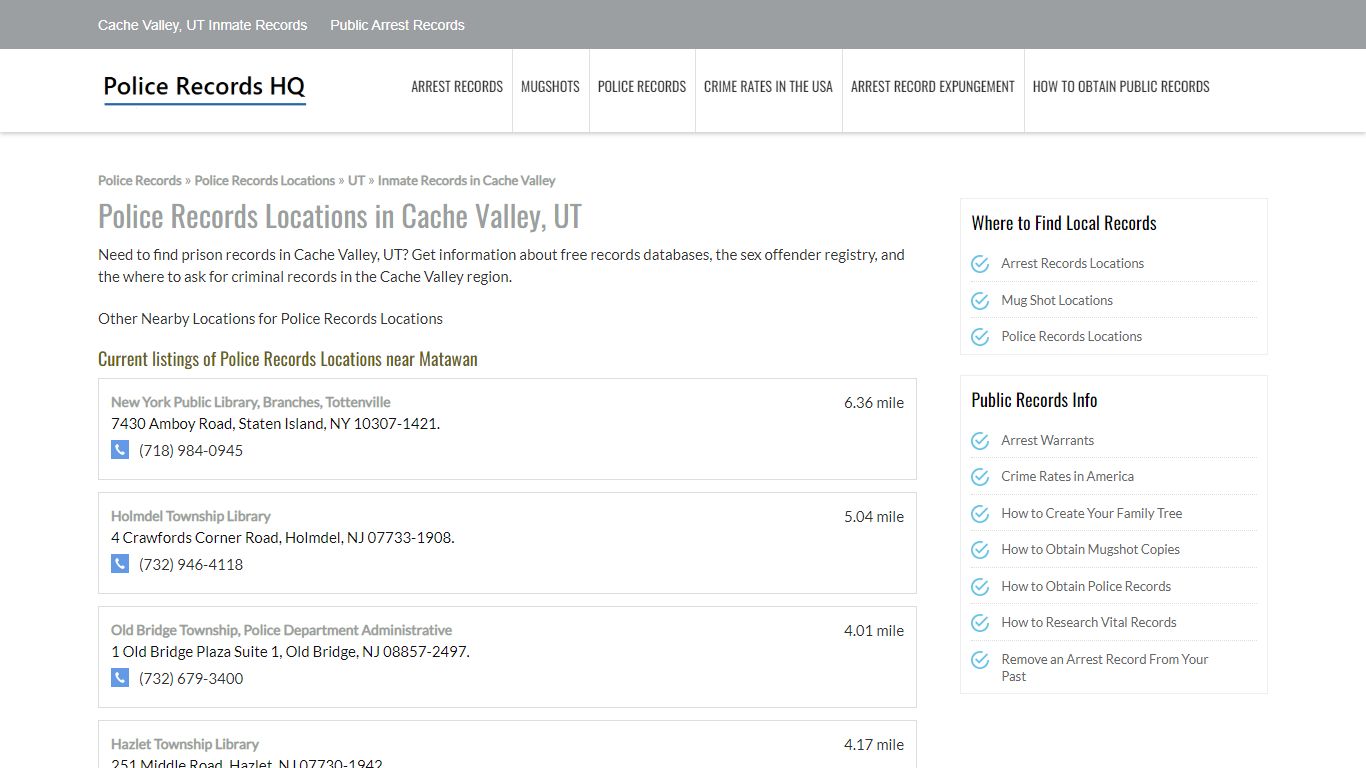1366x768 pixels.
Task: Open the Police Records HQ logo
Action: click(204, 88)
